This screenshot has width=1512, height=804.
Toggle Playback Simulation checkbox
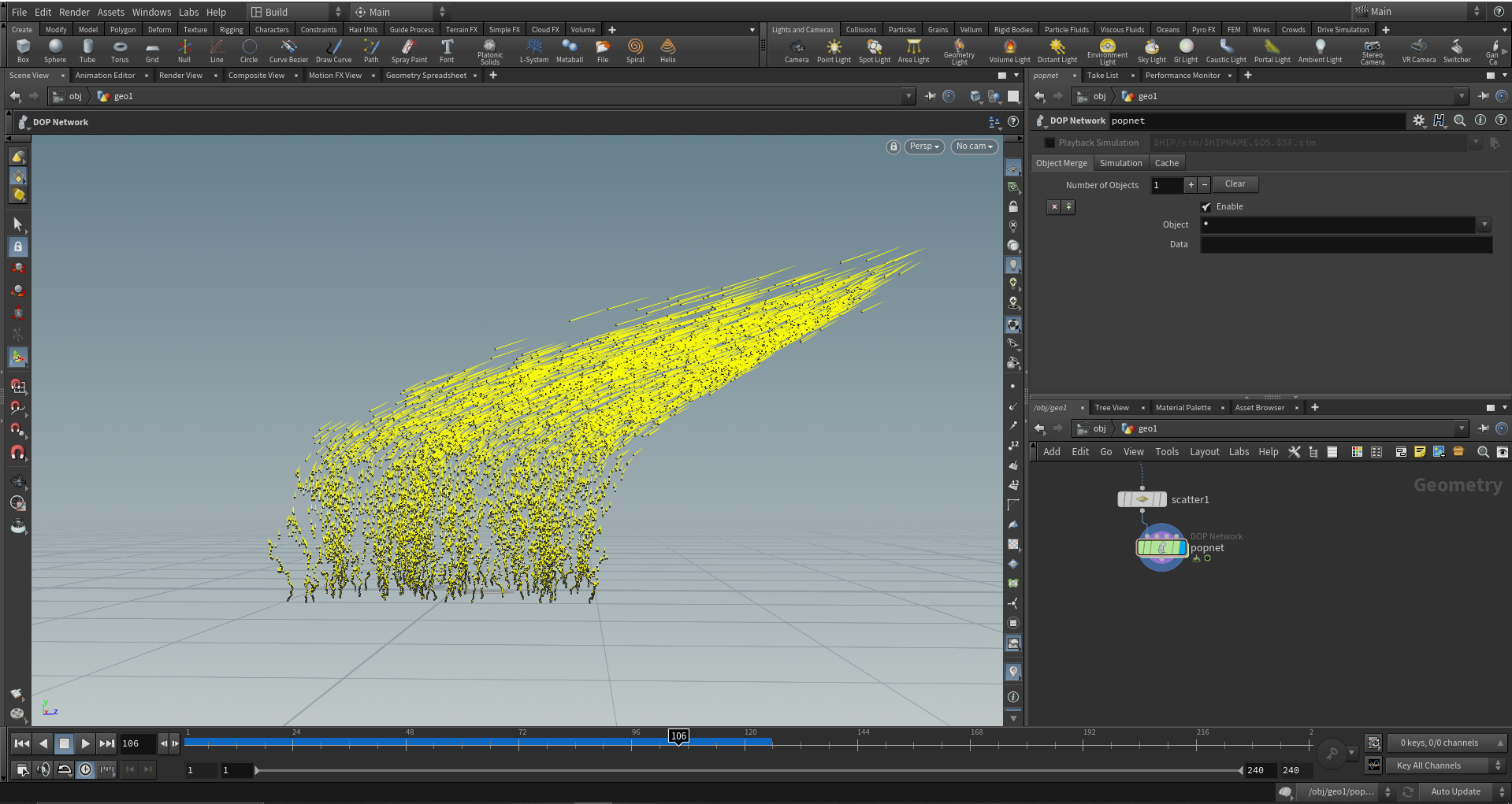pos(1049,143)
